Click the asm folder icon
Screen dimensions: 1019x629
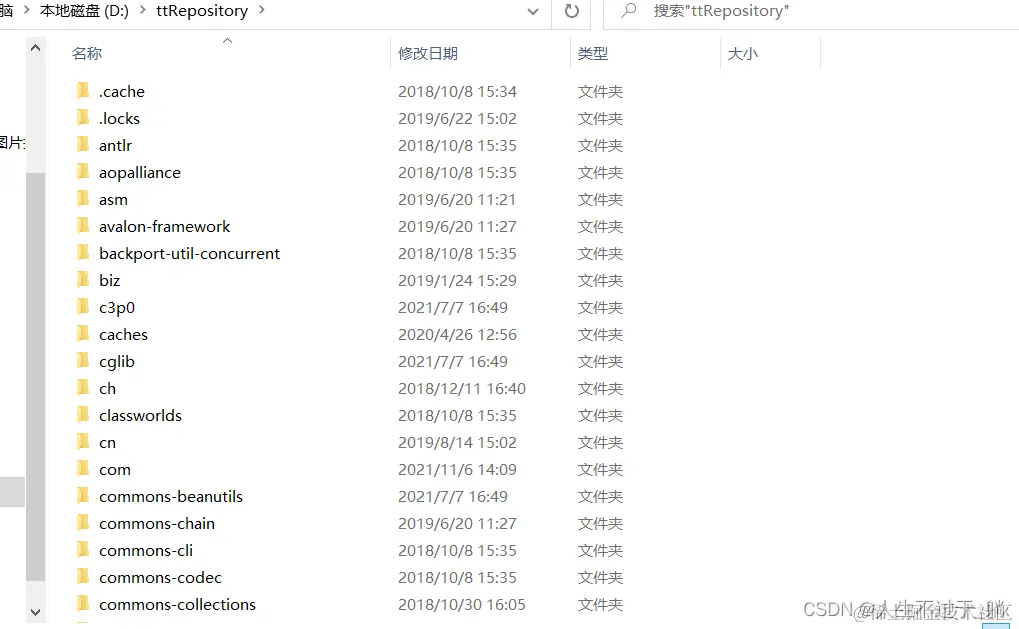tap(83, 199)
